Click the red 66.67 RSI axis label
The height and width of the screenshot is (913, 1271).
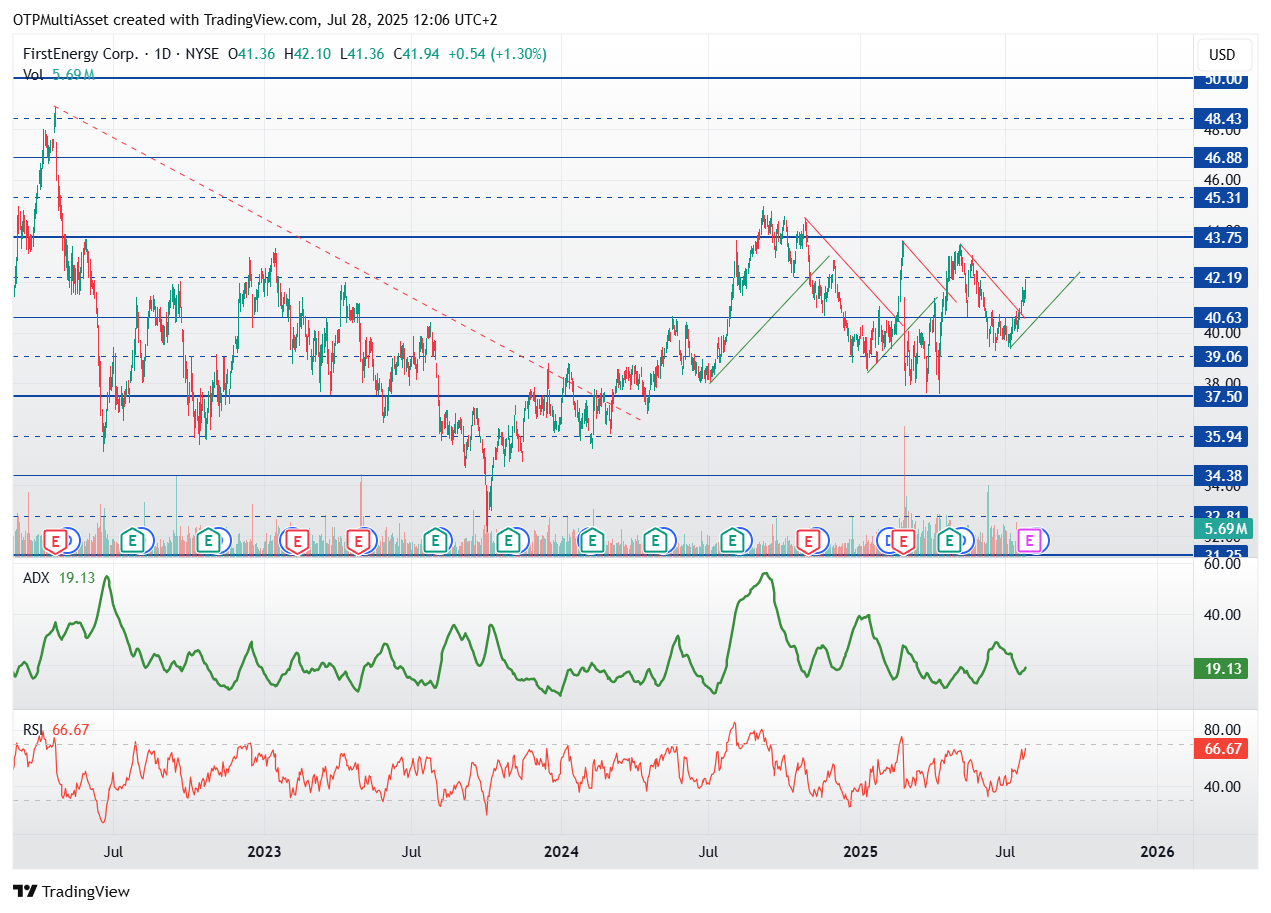pyautogui.click(x=1221, y=748)
